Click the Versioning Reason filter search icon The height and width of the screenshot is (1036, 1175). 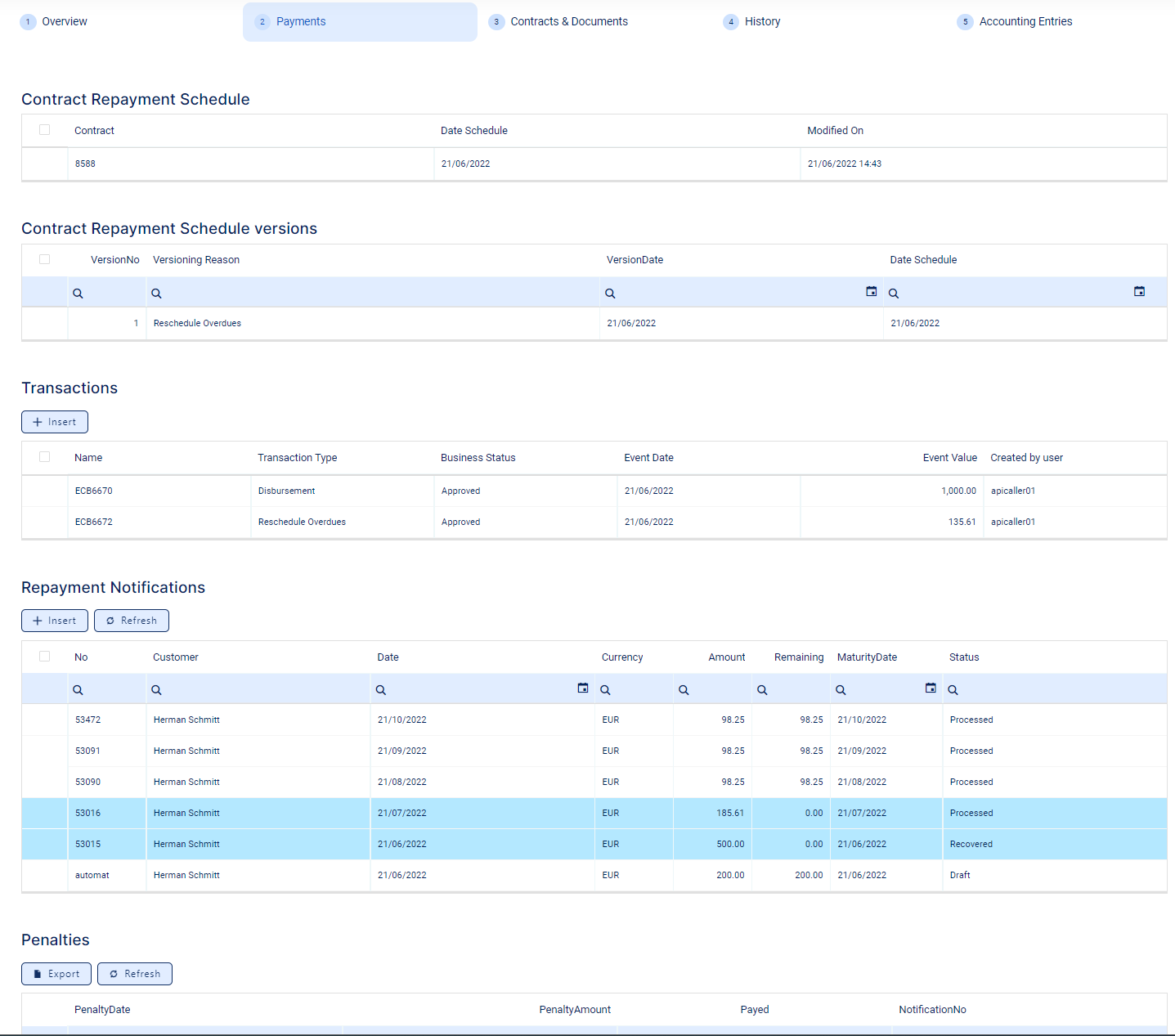pos(156,294)
